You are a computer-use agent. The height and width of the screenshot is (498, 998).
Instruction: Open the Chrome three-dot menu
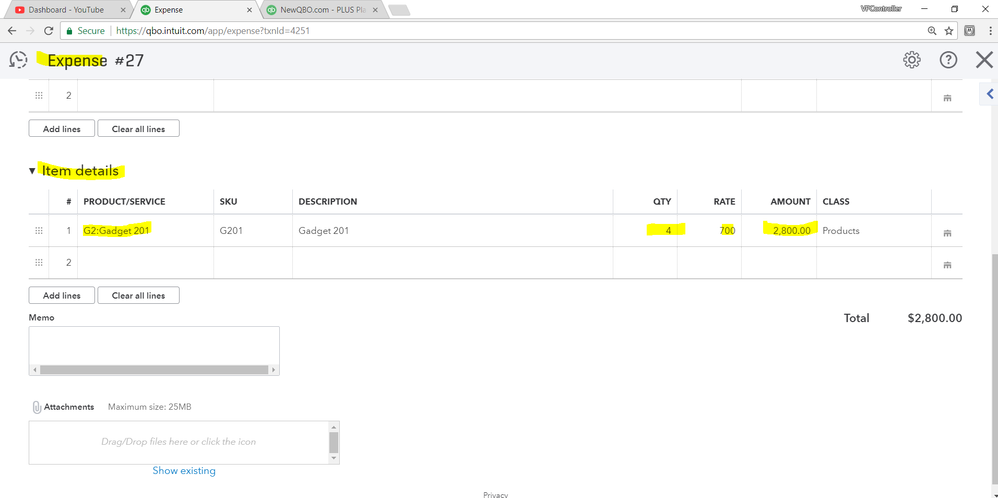click(990, 31)
